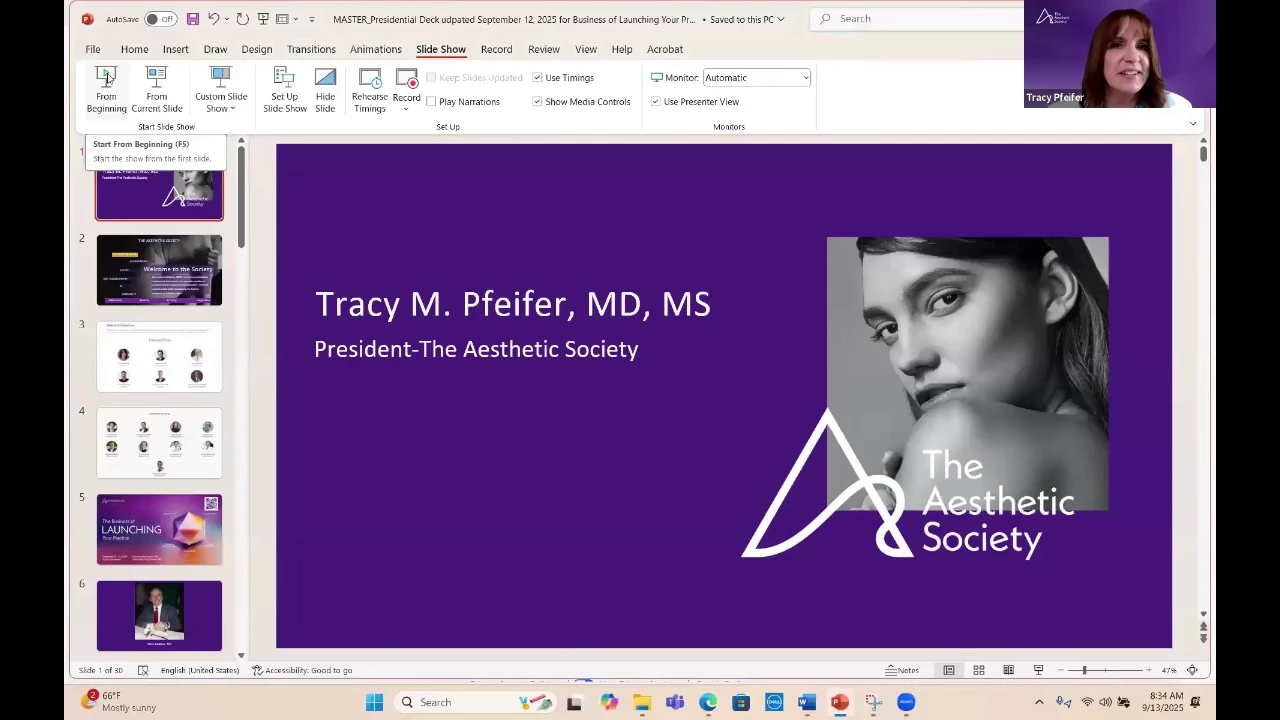Open Reading View from status bar
This screenshot has width=1280, height=720.
click(x=1008, y=670)
